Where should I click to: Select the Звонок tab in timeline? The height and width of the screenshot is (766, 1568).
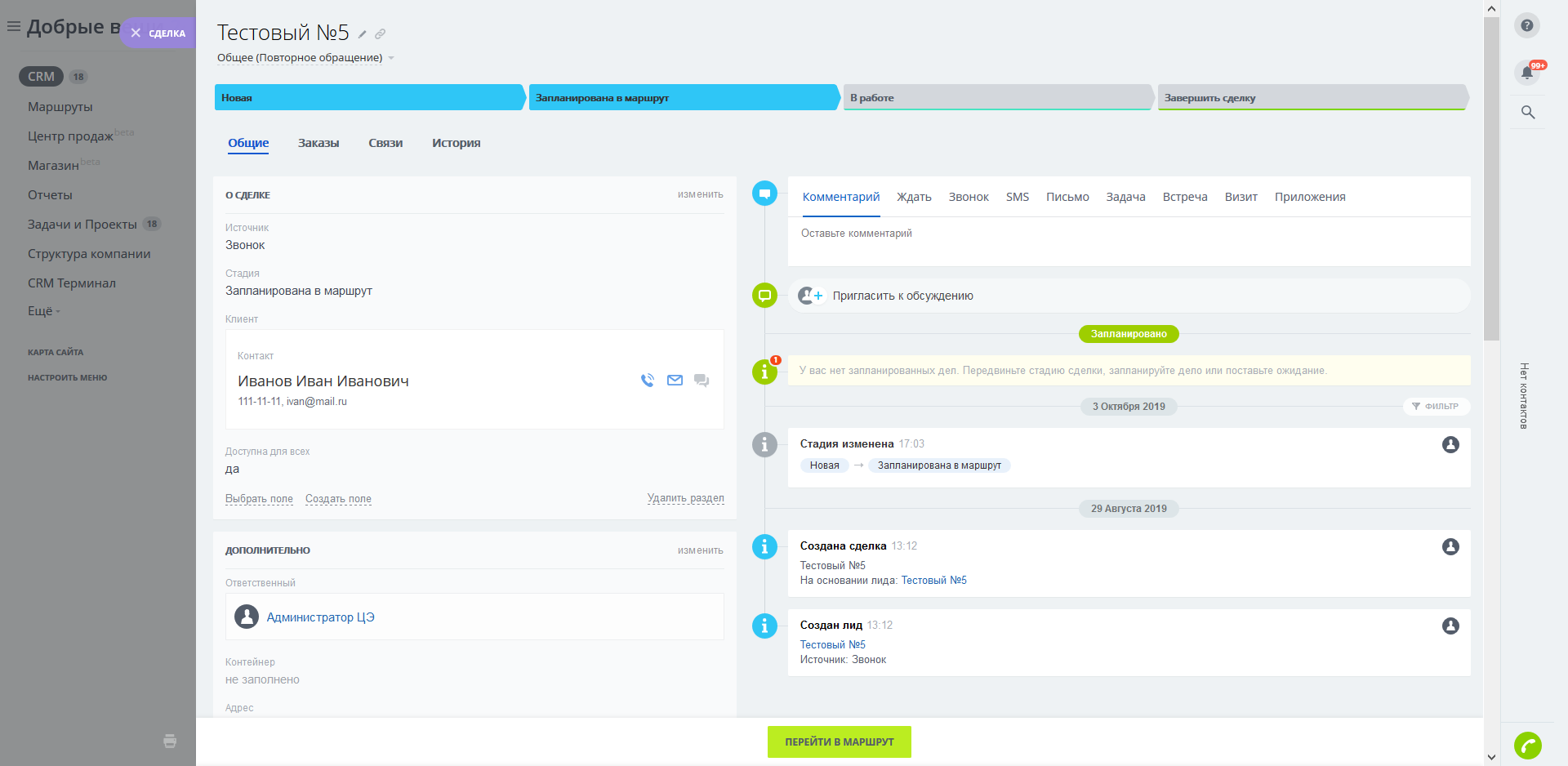coord(969,197)
